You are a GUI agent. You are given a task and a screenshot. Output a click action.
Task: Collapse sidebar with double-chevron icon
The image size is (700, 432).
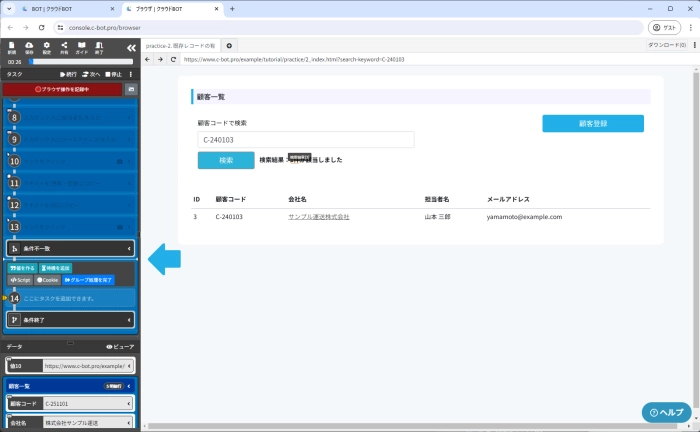point(130,47)
